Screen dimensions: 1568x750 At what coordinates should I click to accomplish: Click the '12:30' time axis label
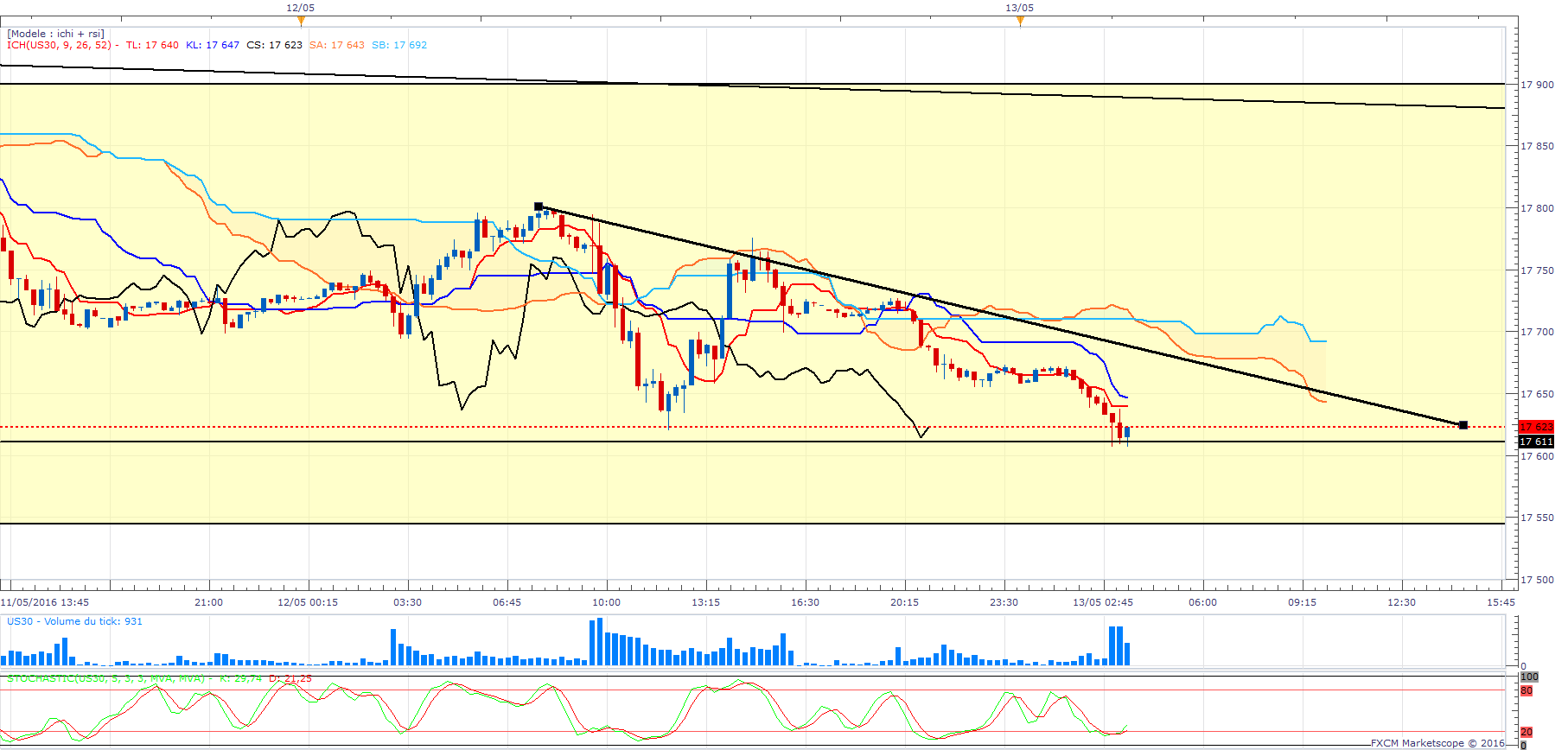click(1402, 602)
